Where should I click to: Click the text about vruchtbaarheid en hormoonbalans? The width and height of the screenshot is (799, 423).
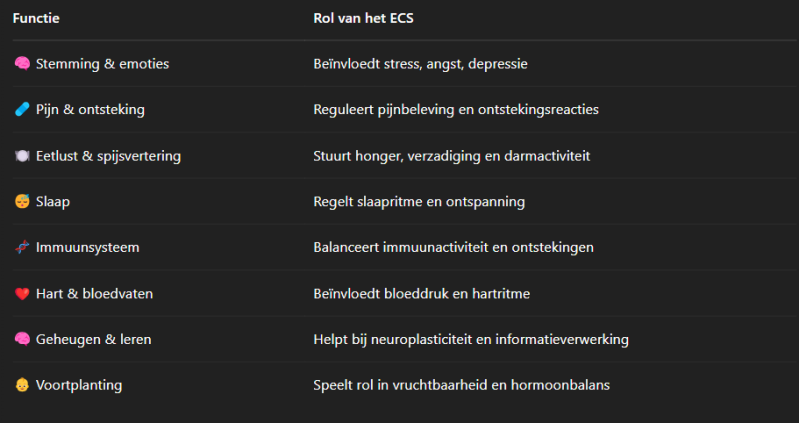pyautogui.click(x=461, y=385)
